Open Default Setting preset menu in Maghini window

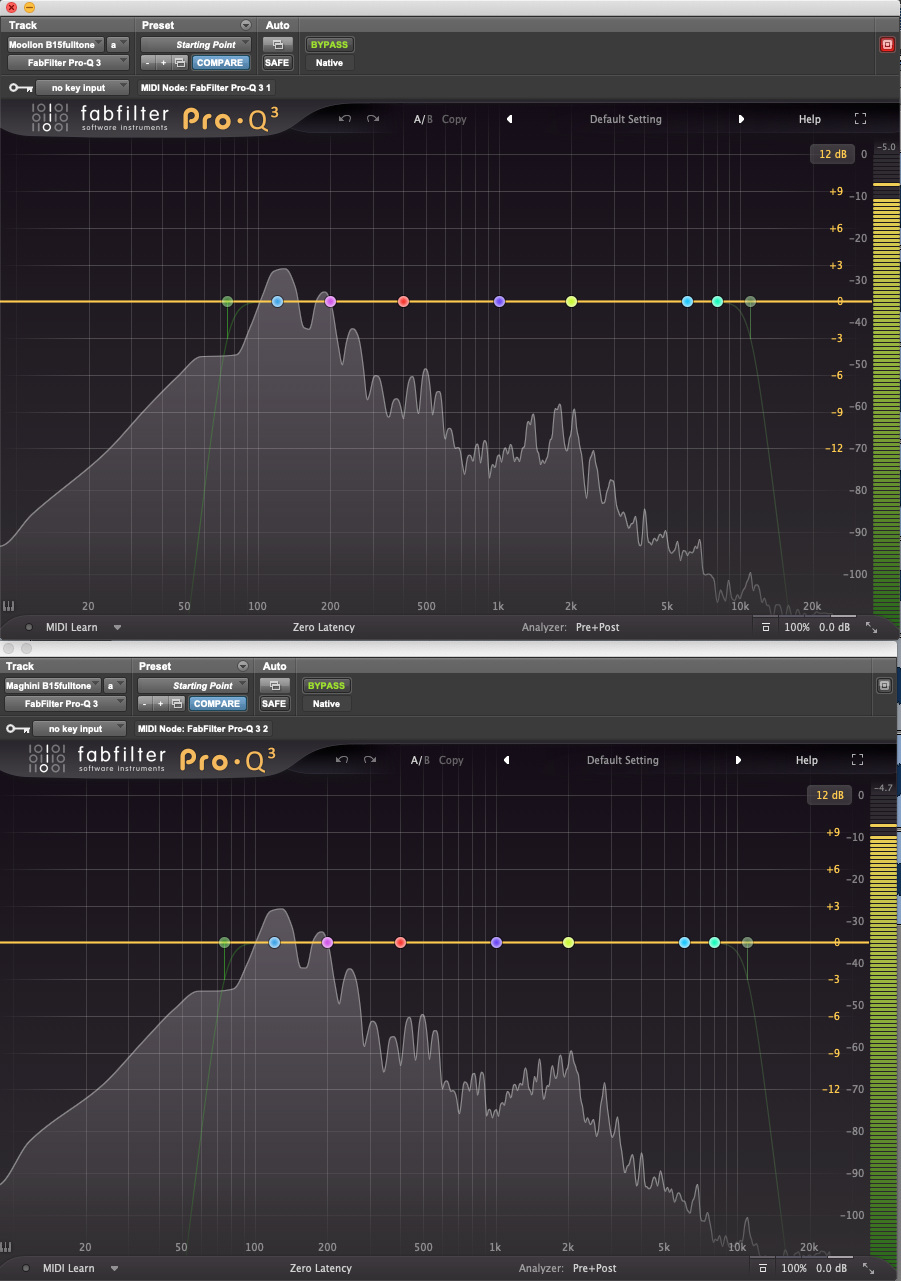623,760
